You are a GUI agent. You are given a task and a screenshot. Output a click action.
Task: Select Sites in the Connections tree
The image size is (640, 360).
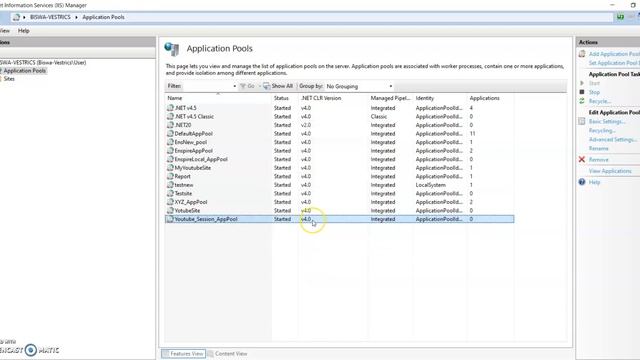(9, 79)
